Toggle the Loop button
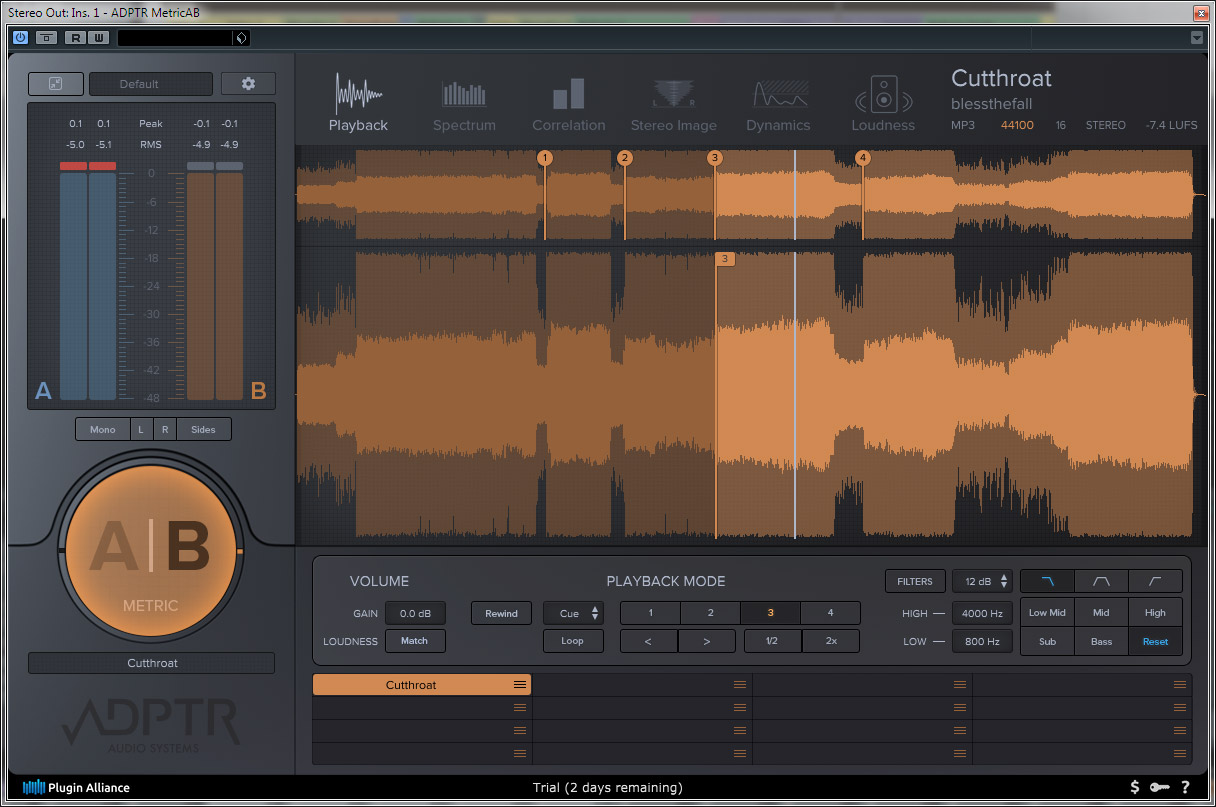The height and width of the screenshot is (807, 1216). pyautogui.click(x=573, y=641)
